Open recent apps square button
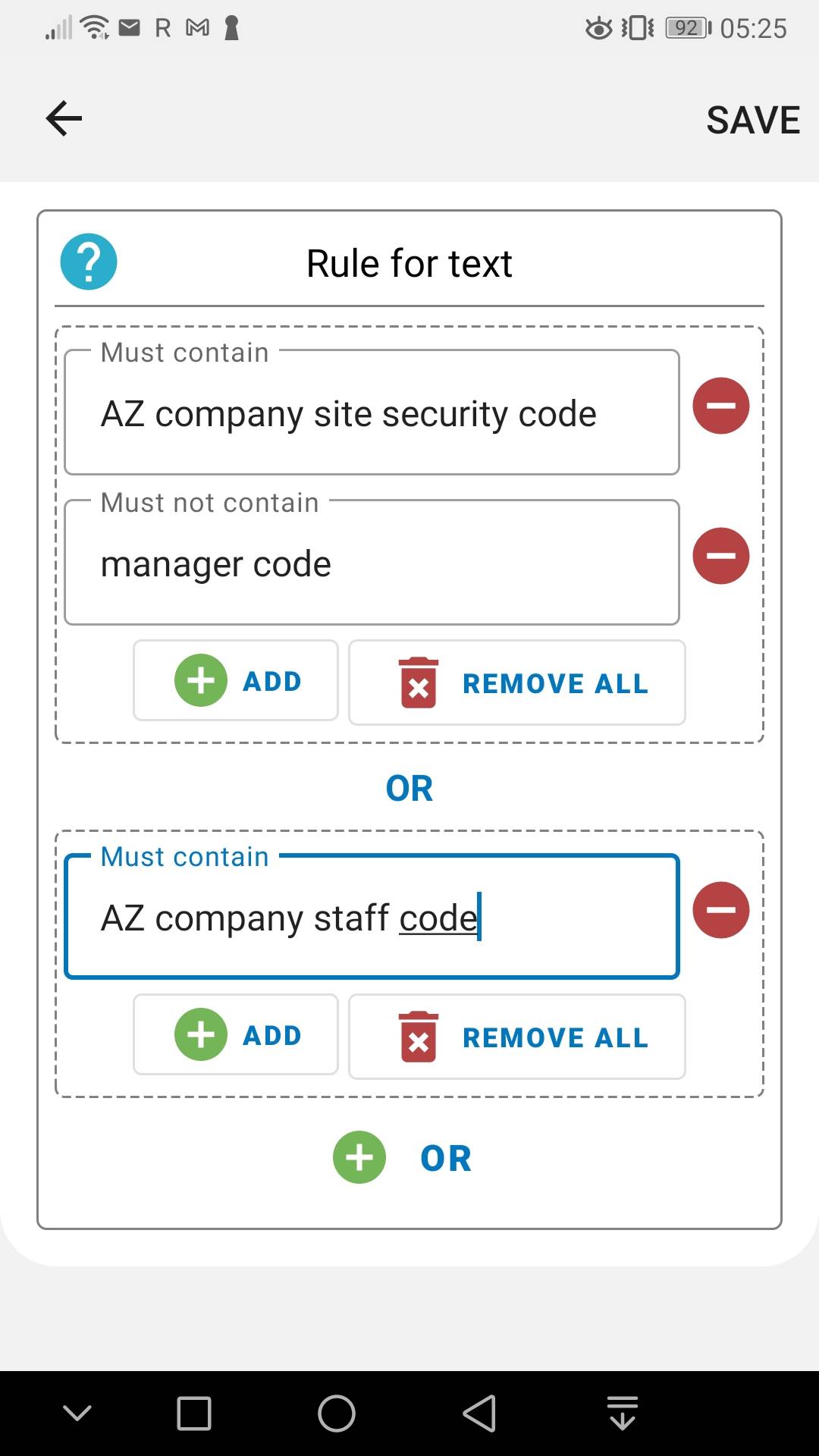The width and height of the screenshot is (819, 1456). 194,1414
